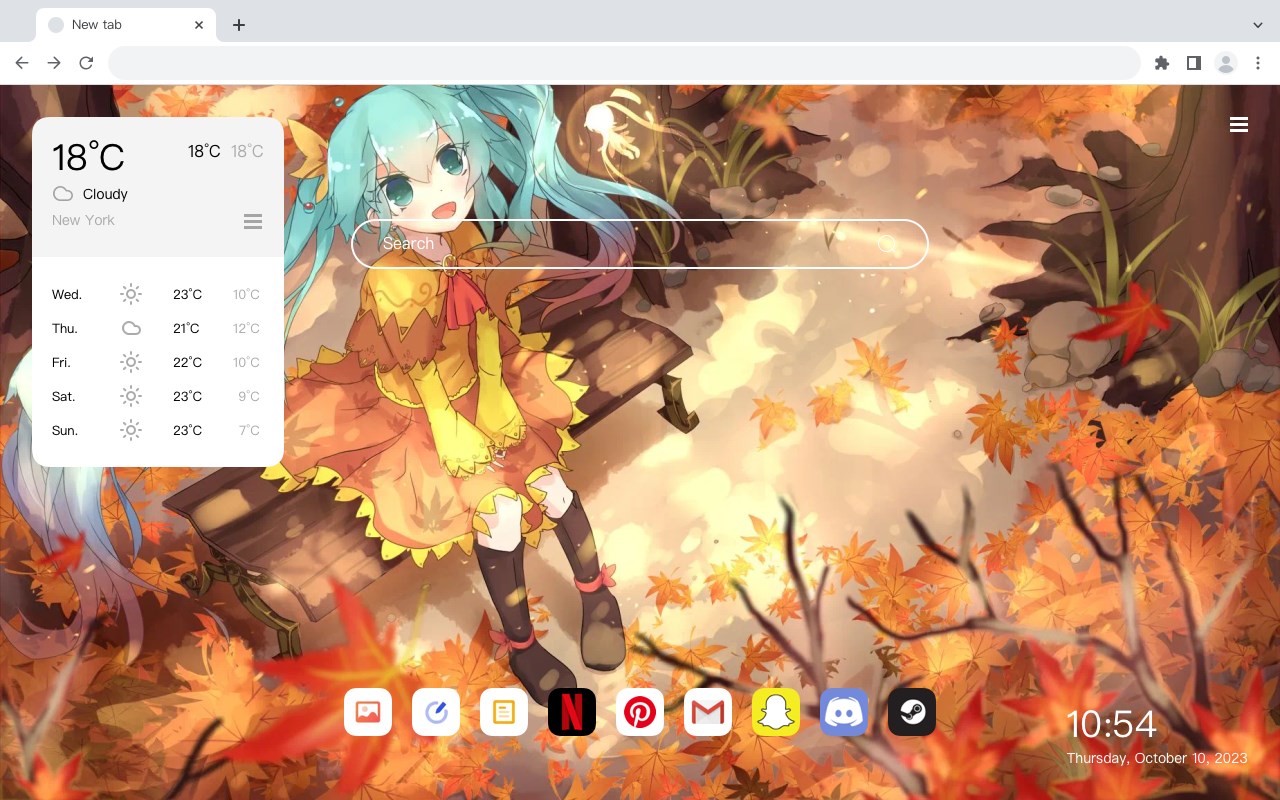The width and height of the screenshot is (1280, 800).
Task: Open the Pinterest shortcut
Action: click(x=640, y=712)
